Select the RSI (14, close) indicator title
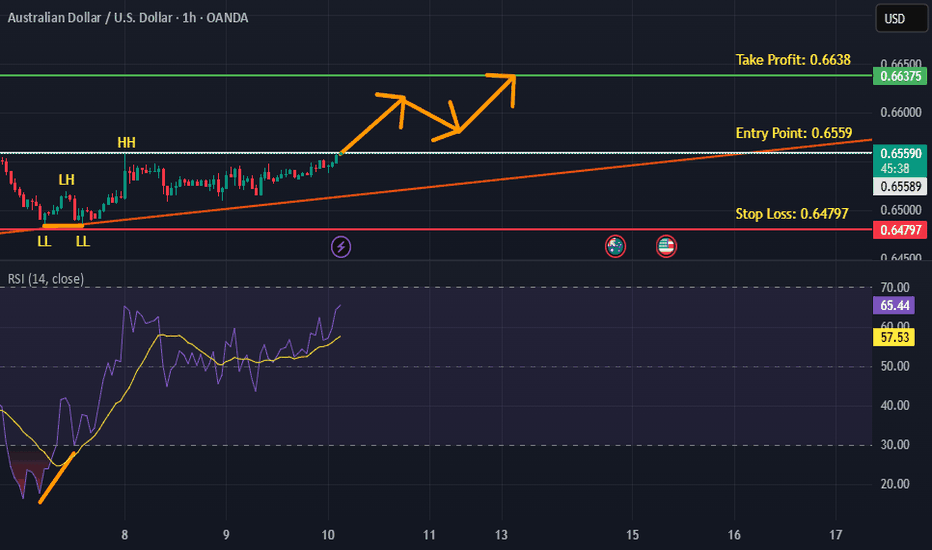Screen dimensions: 932x550 [x=46, y=279]
